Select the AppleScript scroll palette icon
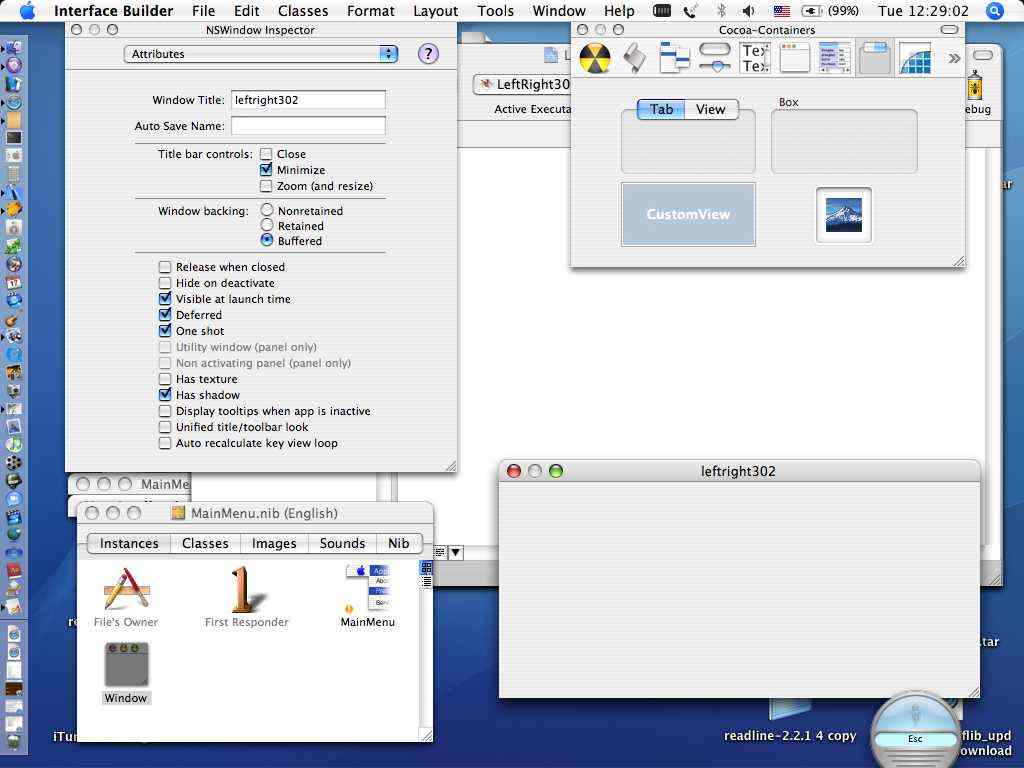Viewport: 1024px width, 768px height. (635, 59)
